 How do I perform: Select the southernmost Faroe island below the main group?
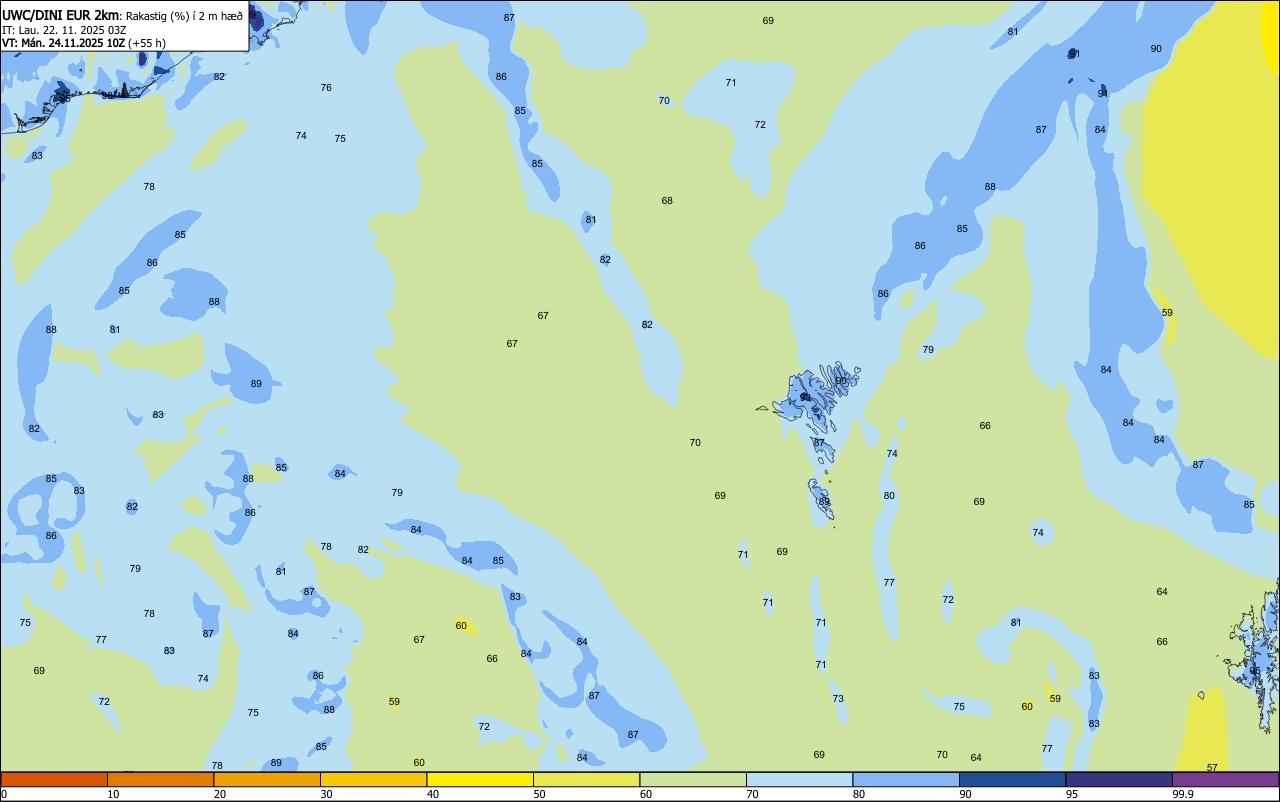[821, 500]
